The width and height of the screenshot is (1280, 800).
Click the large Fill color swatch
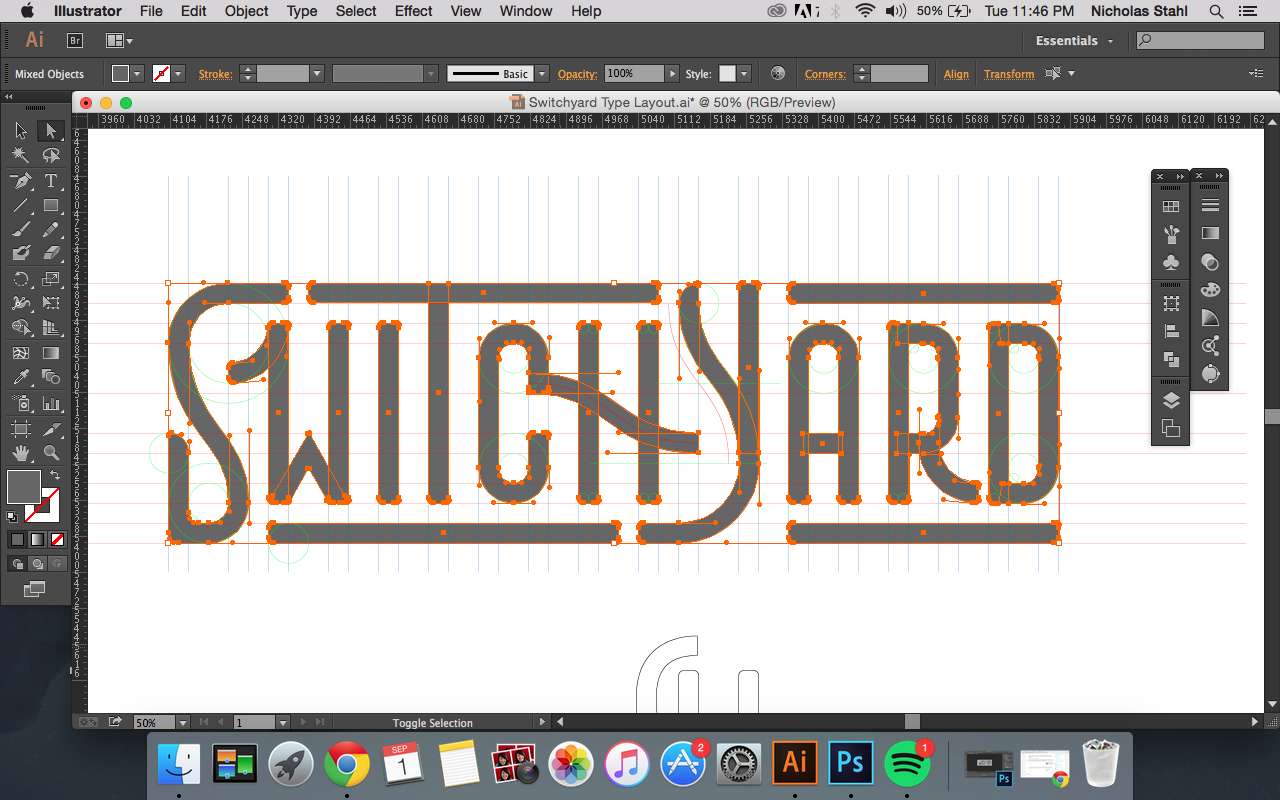[x=24, y=486]
